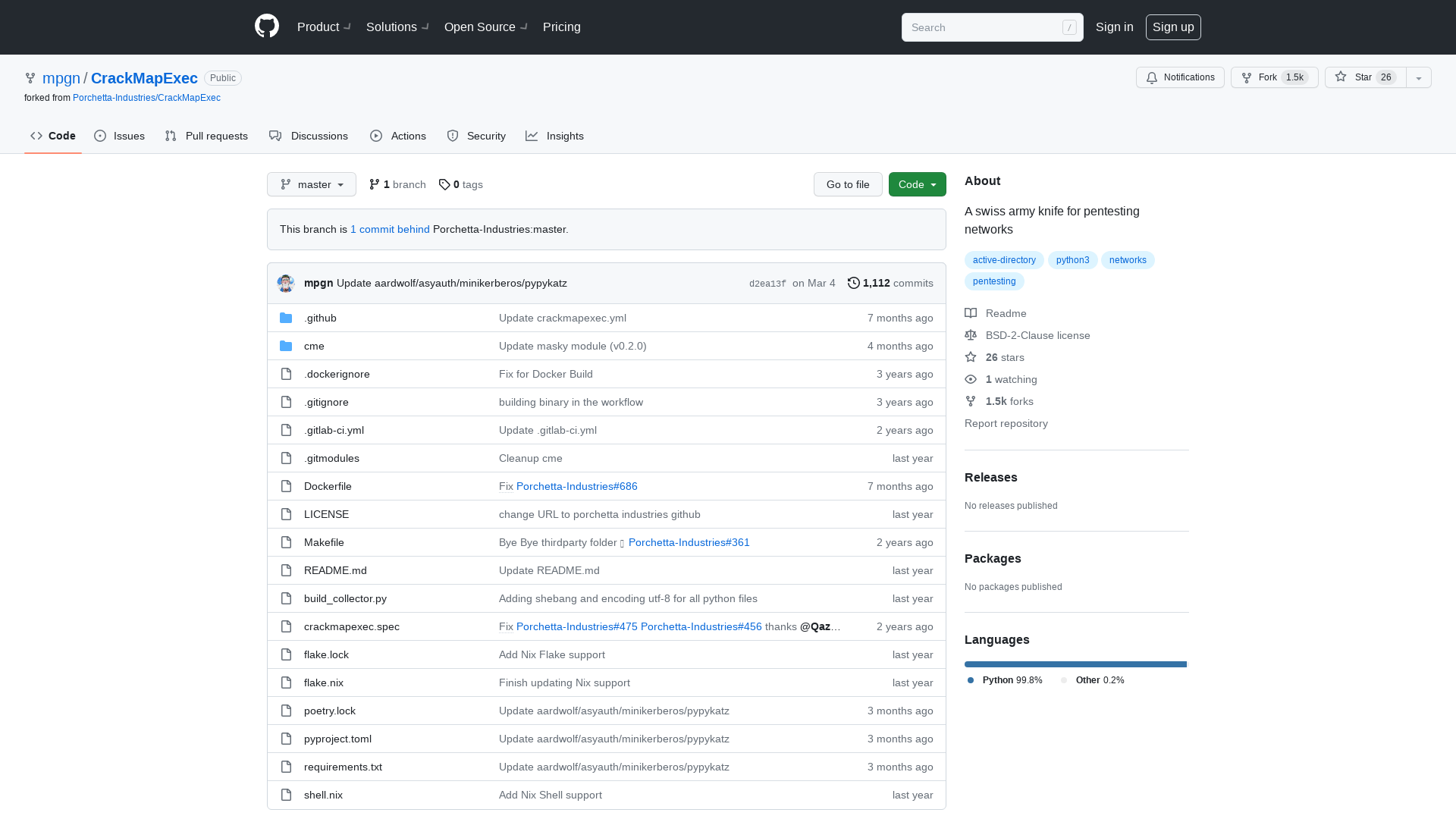This screenshot has height=819, width=1456.
Task: Click the networks topic tag
Action: [1128, 260]
